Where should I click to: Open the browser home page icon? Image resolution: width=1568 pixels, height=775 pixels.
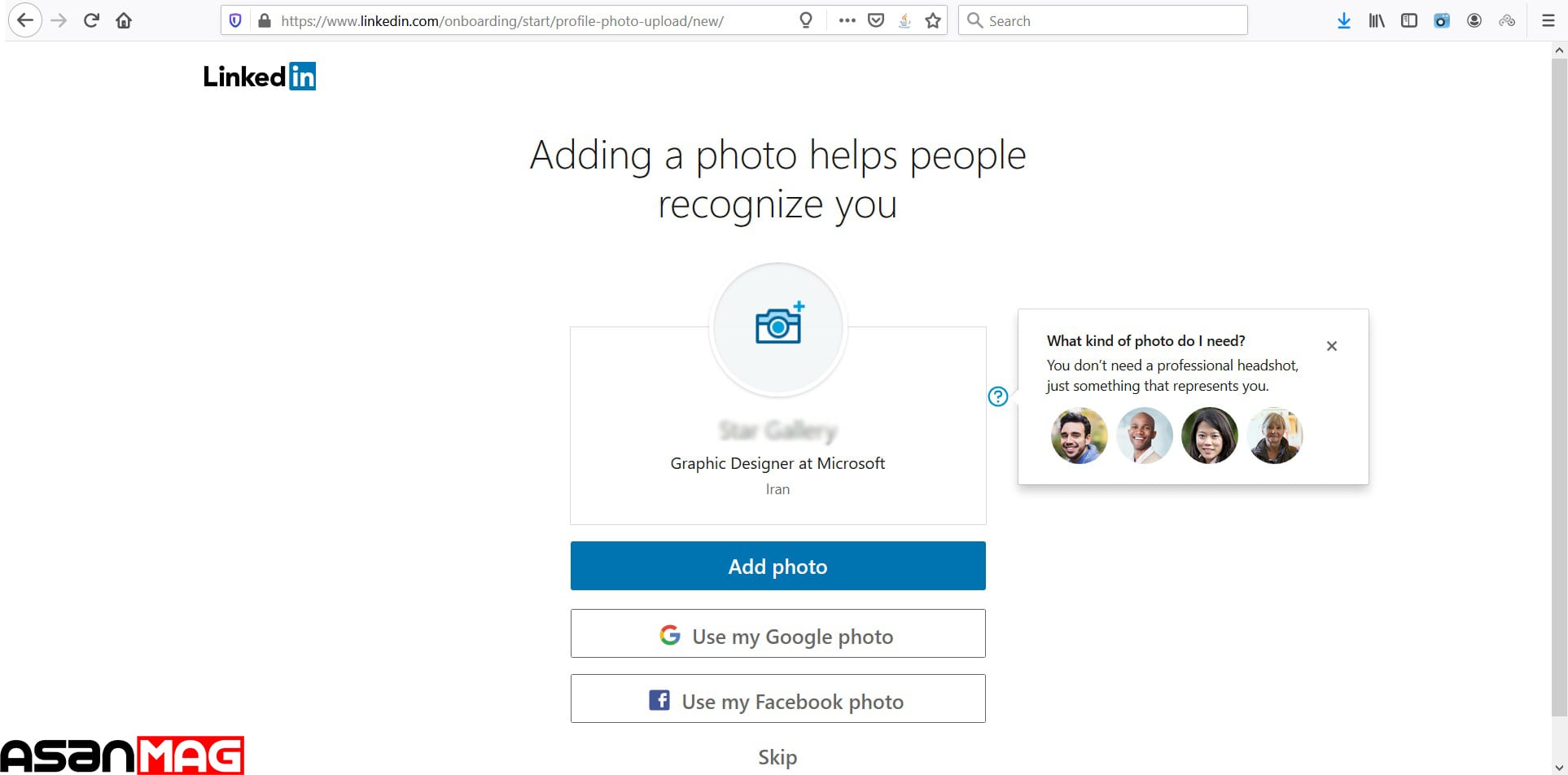click(x=124, y=20)
